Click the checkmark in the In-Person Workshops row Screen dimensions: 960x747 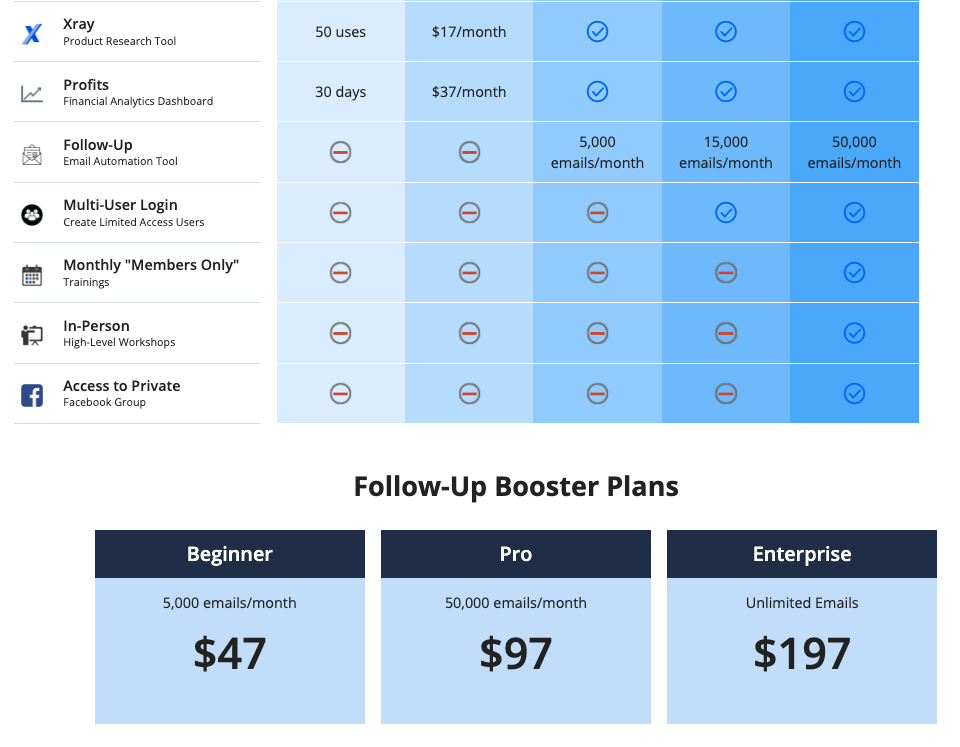[x=854, y=333]
